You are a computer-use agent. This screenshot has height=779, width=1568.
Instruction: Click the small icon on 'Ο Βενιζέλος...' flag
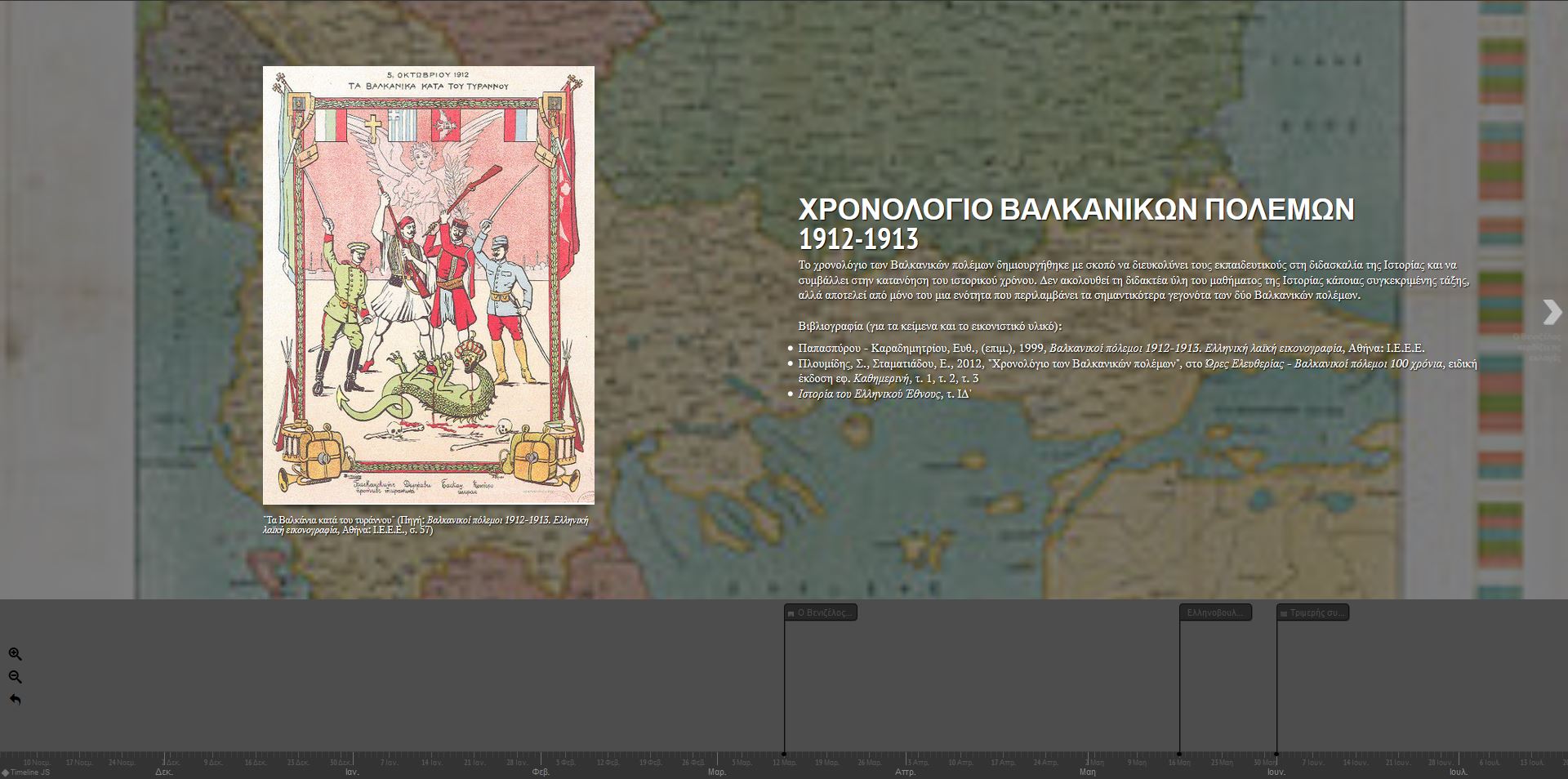pos(791,613)
